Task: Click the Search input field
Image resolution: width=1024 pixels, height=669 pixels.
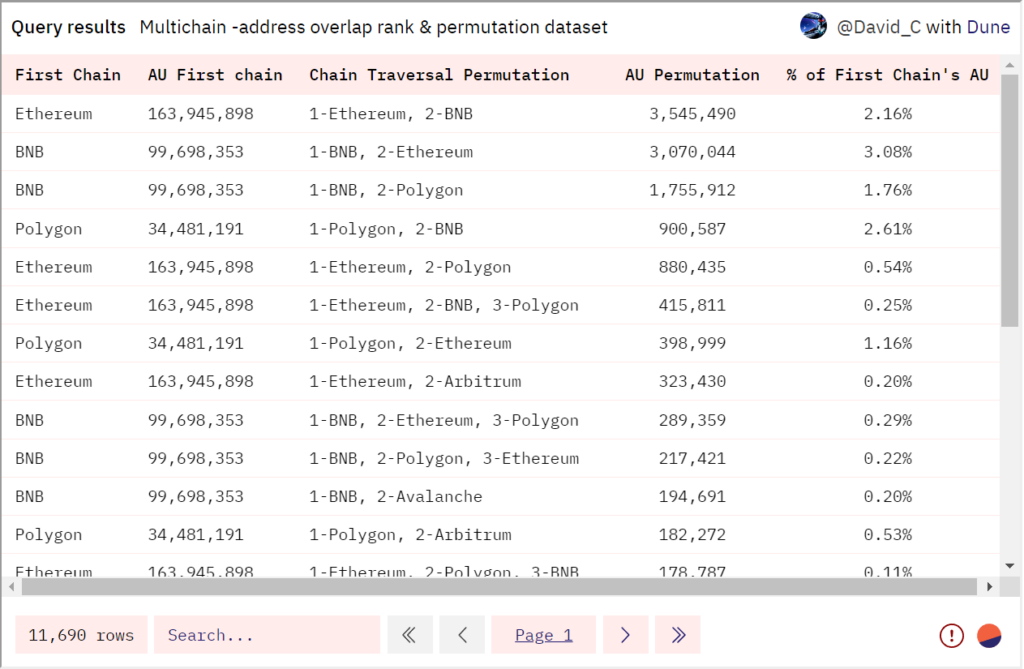Action: coord(267,634)
